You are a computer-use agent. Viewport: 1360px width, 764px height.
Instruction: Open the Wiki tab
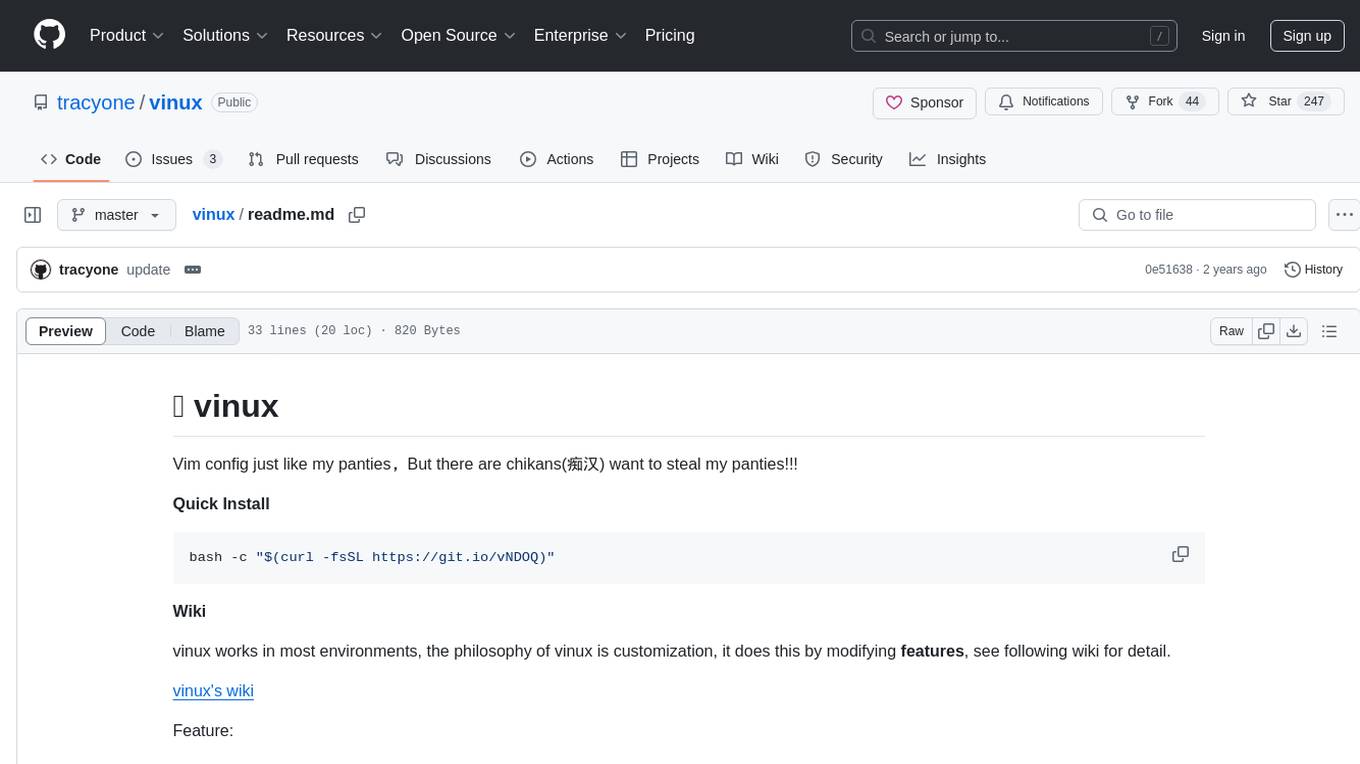click(753, 159)
